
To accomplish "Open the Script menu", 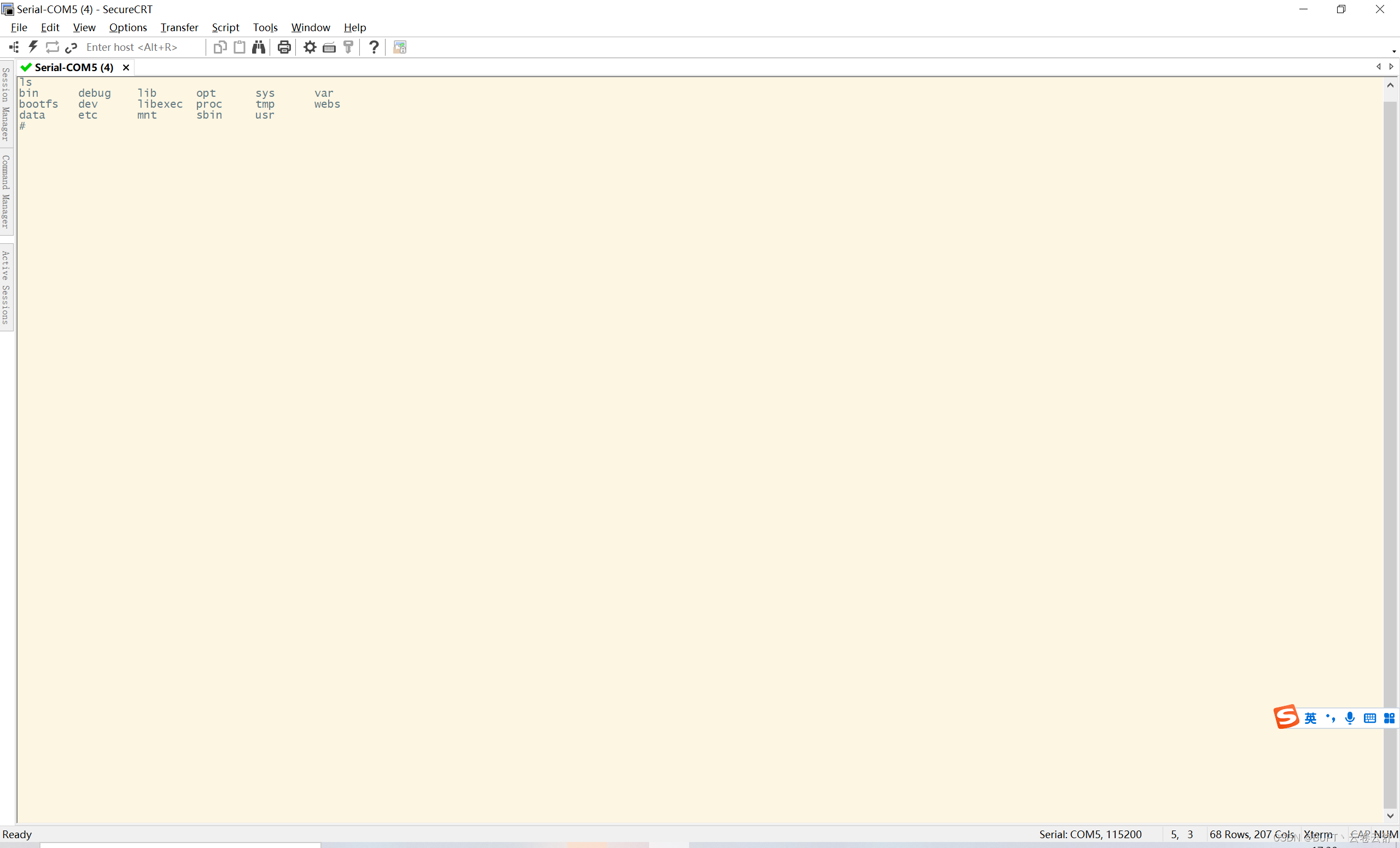I will tap(225, 27).
